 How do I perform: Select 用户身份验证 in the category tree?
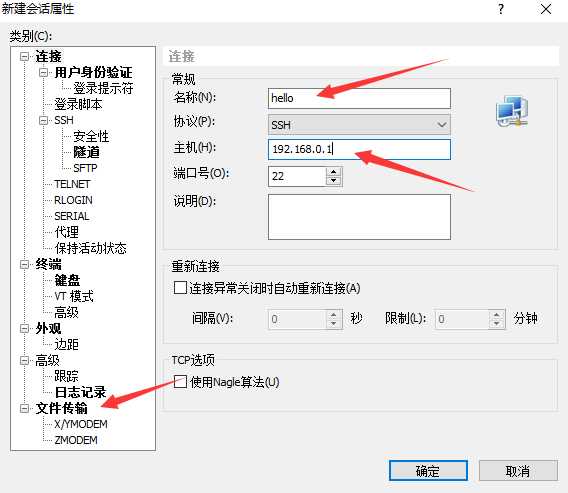click(93, 72)
